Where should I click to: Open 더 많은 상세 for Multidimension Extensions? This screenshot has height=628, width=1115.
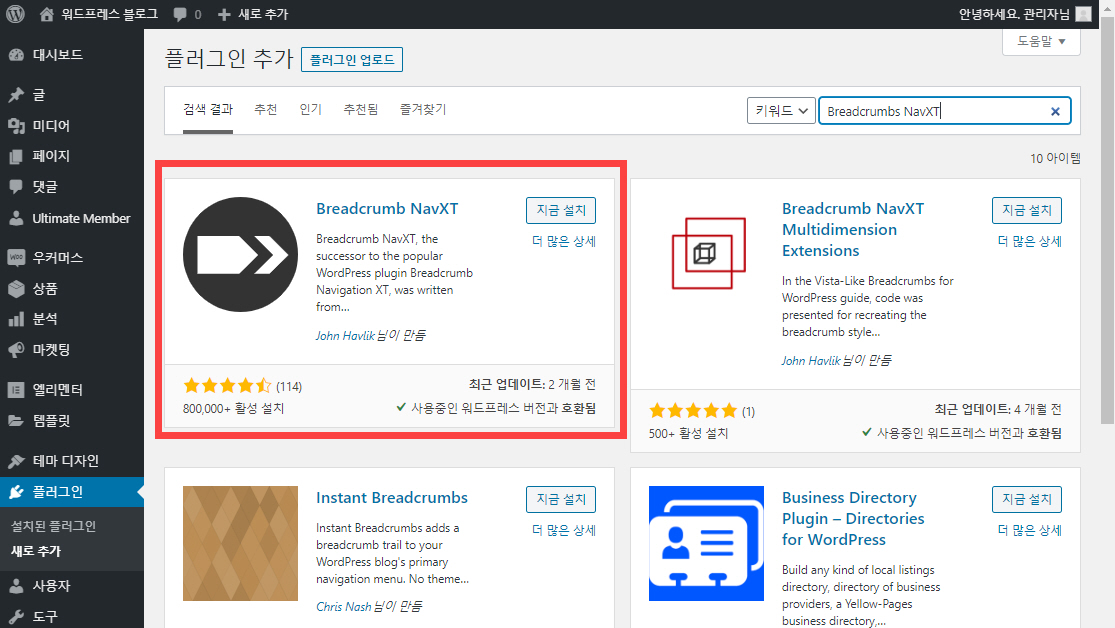tap(1030, 241)
